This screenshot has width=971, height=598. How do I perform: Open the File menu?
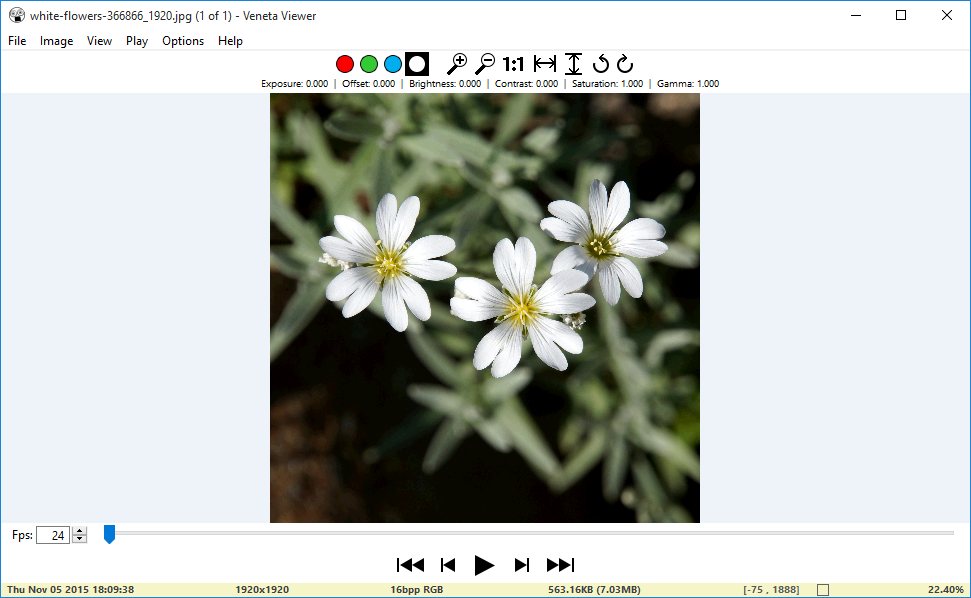coord(17,41)
